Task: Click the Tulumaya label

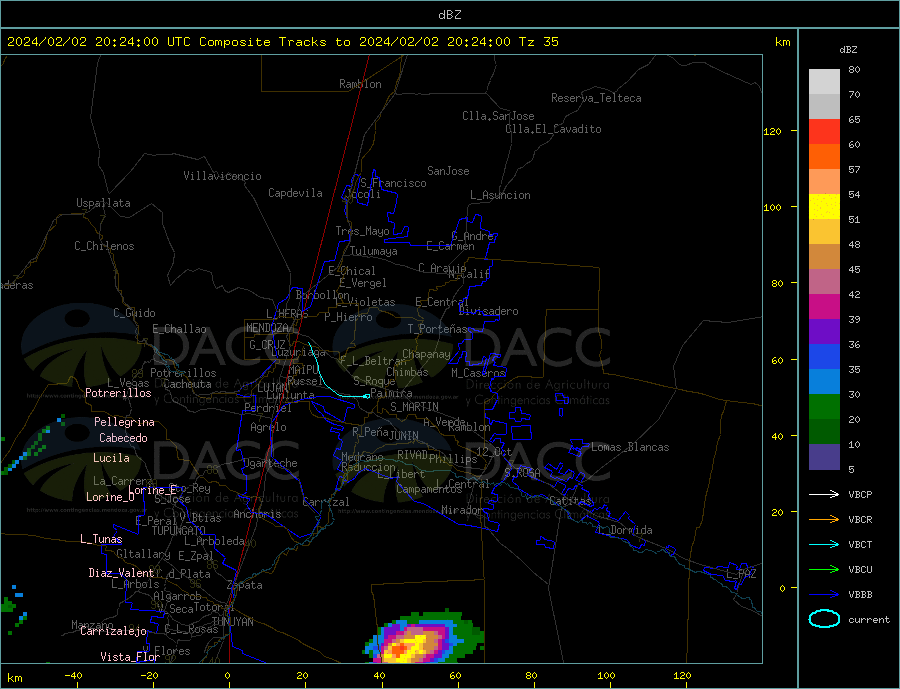Action: tap(374, 251)
